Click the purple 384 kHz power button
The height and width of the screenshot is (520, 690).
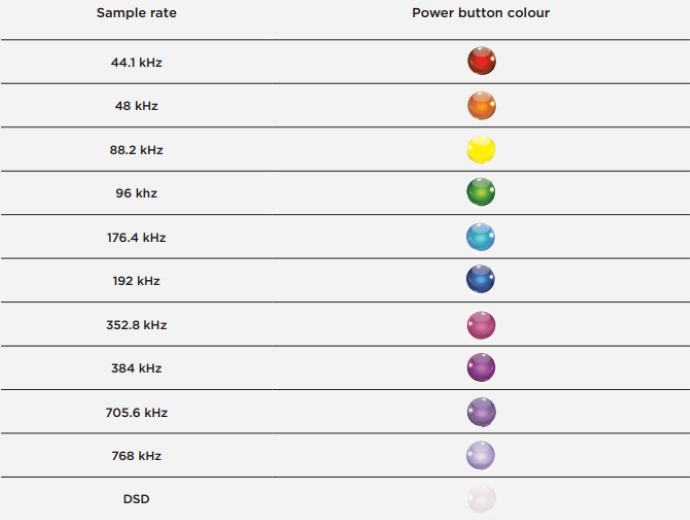pyautogui.click(x=481, y=367)
